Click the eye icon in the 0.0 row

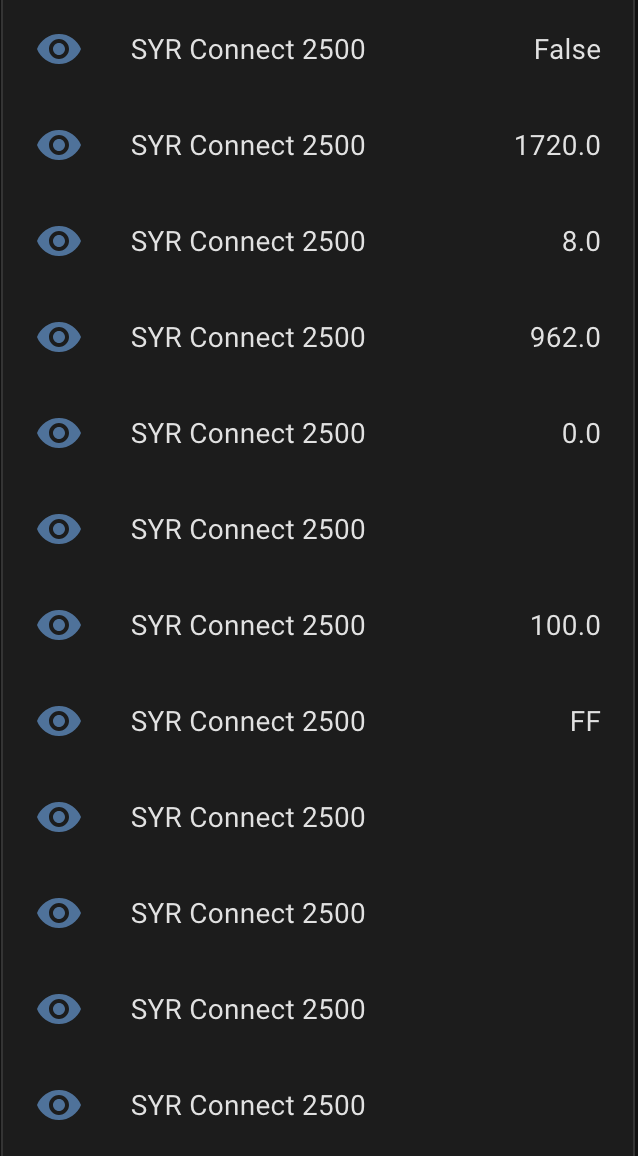(59, 433)
